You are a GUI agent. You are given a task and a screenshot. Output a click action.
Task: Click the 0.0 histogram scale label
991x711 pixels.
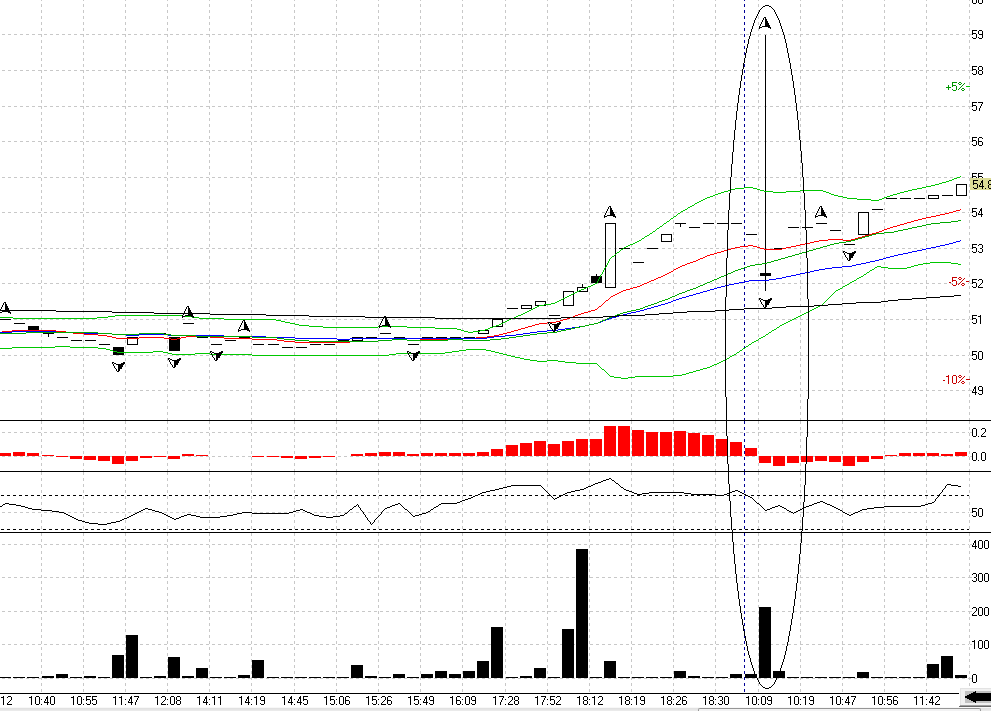pos(979,456)
